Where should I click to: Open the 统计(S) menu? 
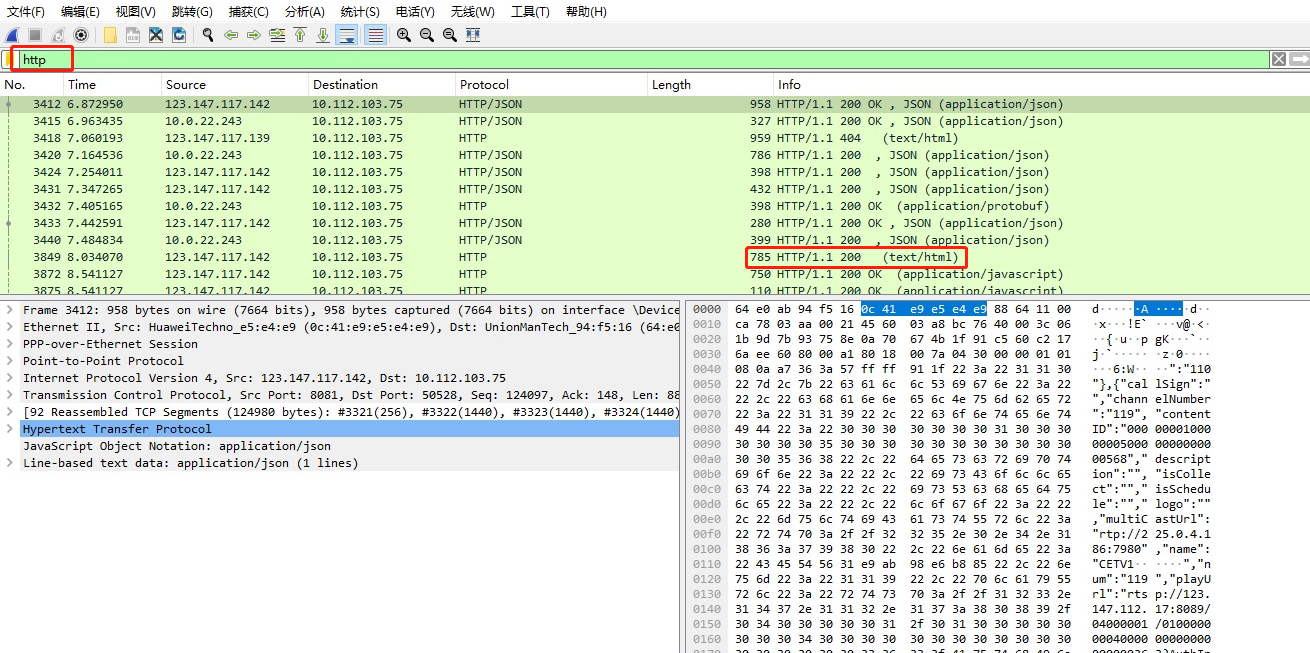pyautogui.click(x=359, y=11)
